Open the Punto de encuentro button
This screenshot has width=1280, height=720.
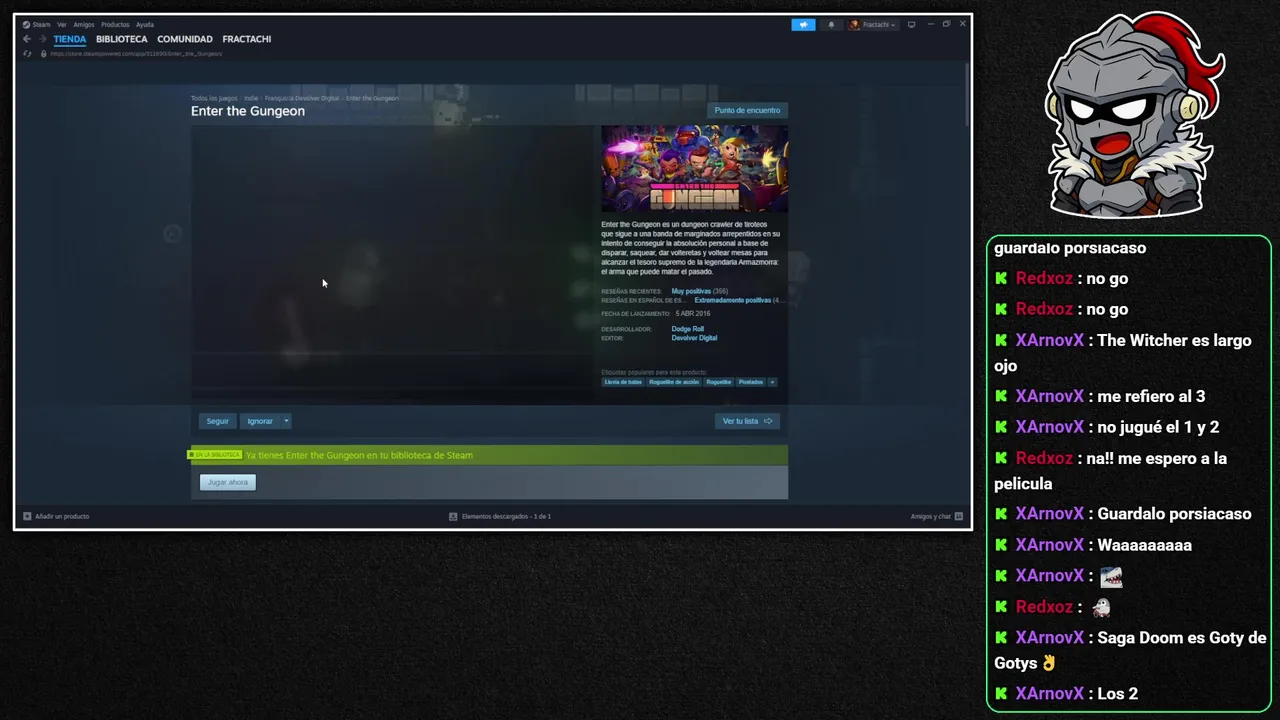[x=747, y=110]
